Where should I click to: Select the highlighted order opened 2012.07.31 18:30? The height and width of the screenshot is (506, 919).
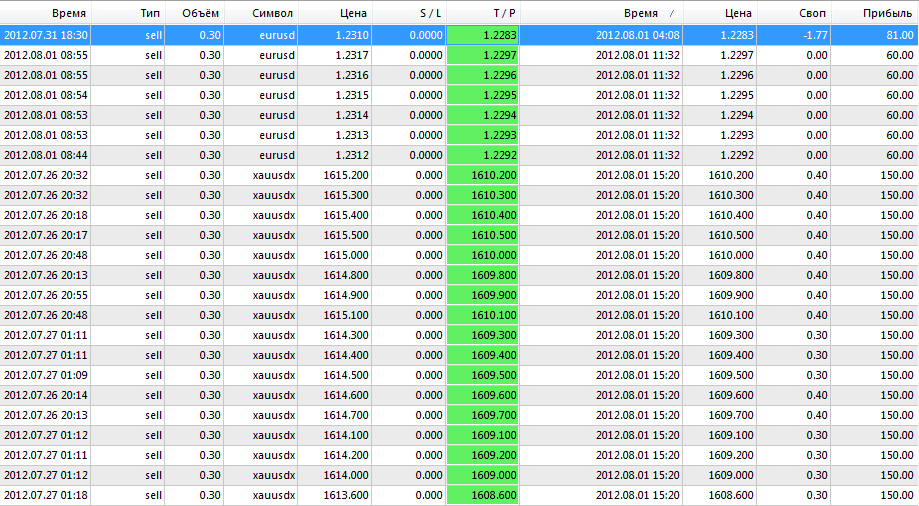click(459, 35)
